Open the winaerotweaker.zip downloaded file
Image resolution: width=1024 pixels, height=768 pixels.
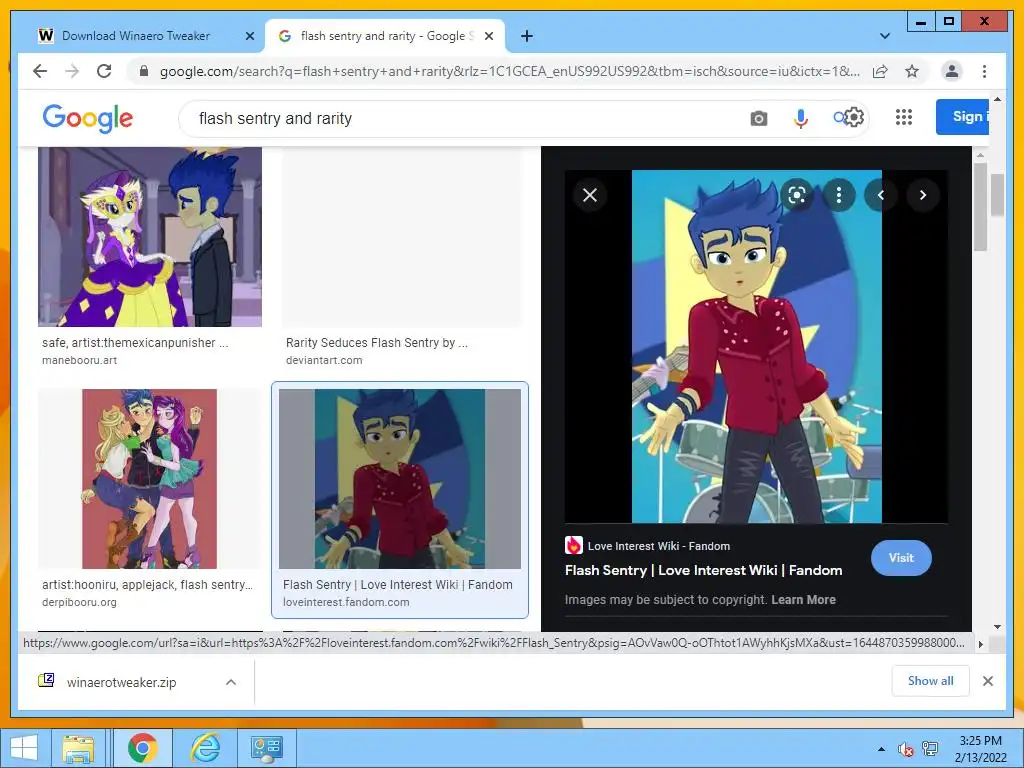(x=121, y=682)
